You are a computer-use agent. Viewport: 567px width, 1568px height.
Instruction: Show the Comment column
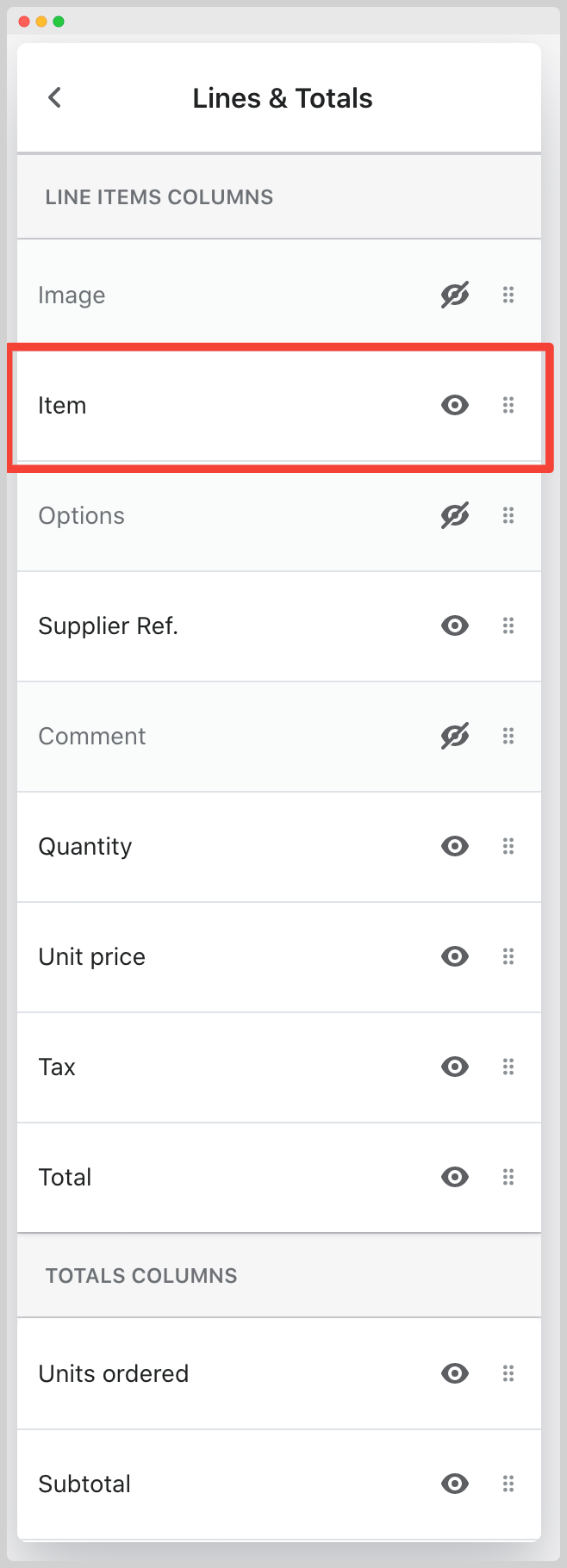point(454,736)
